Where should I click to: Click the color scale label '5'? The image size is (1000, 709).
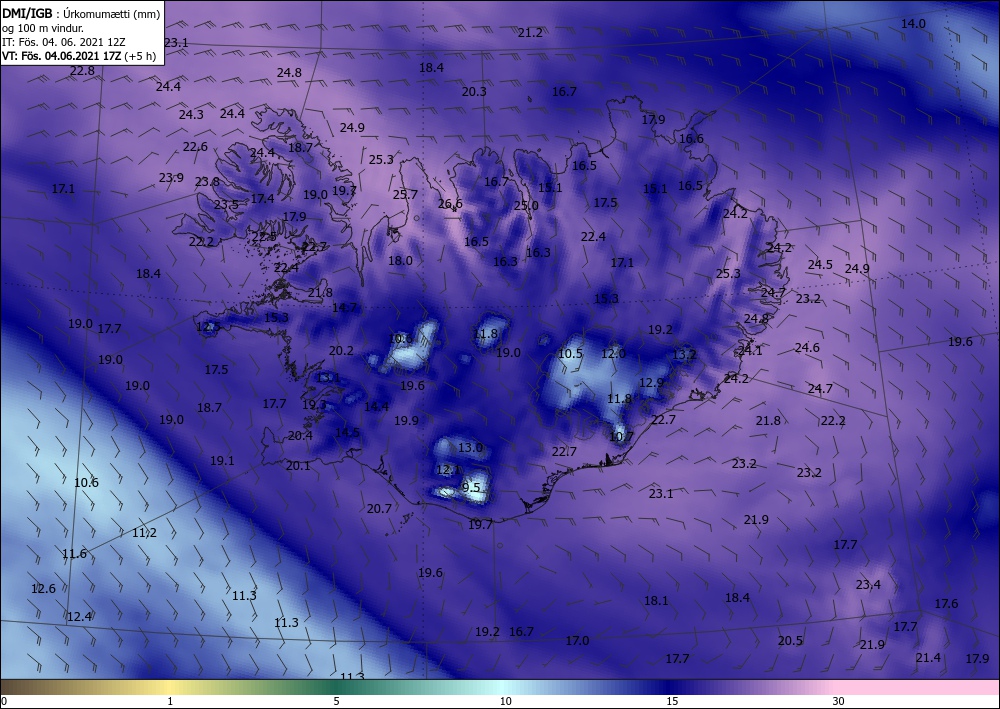click(x=336, y=701)
